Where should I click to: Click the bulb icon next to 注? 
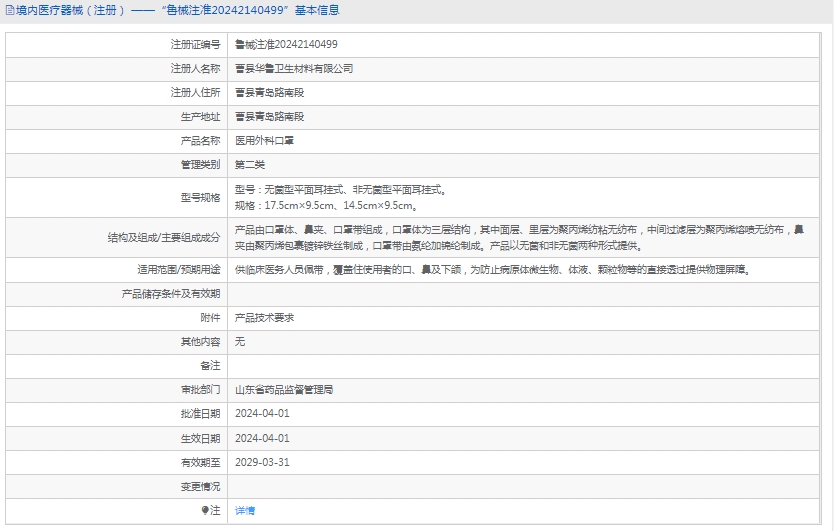click(205, 510)
